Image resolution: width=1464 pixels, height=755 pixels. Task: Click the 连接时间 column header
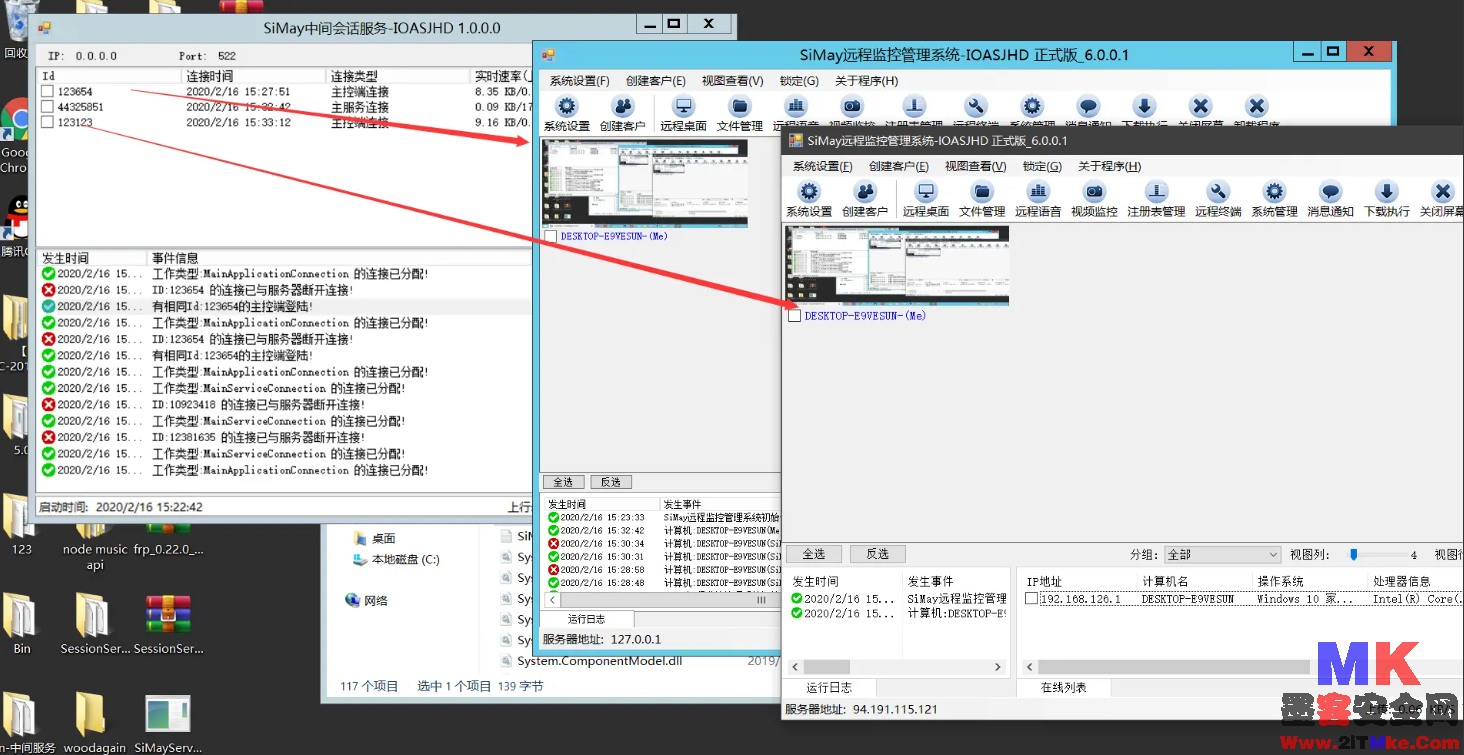pos(254,76)
